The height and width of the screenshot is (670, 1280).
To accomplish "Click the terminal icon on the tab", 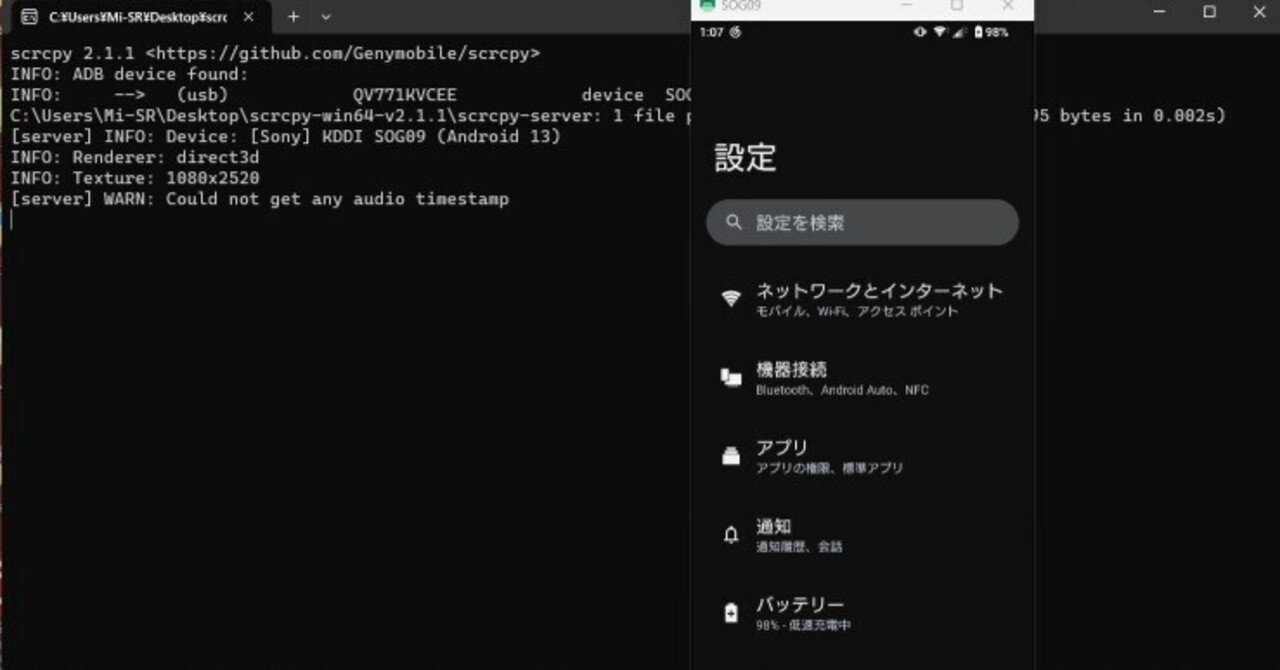I will click(x=30, y=17).
